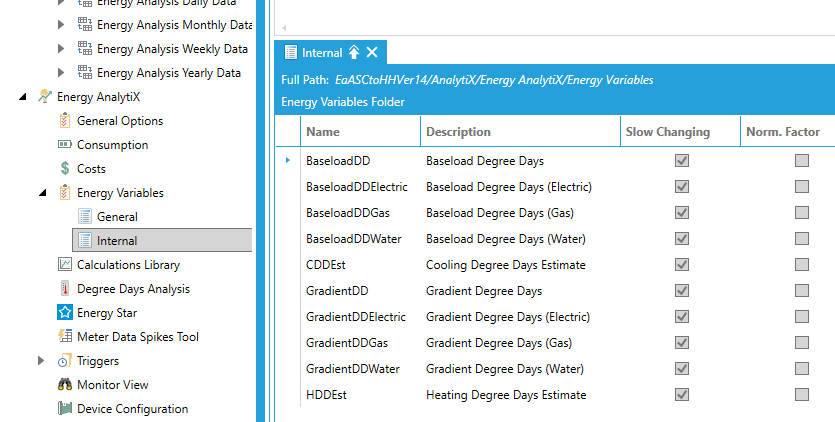Toggle Slow Changing checkbox for BaseloadDD

(x=682, y=160)
